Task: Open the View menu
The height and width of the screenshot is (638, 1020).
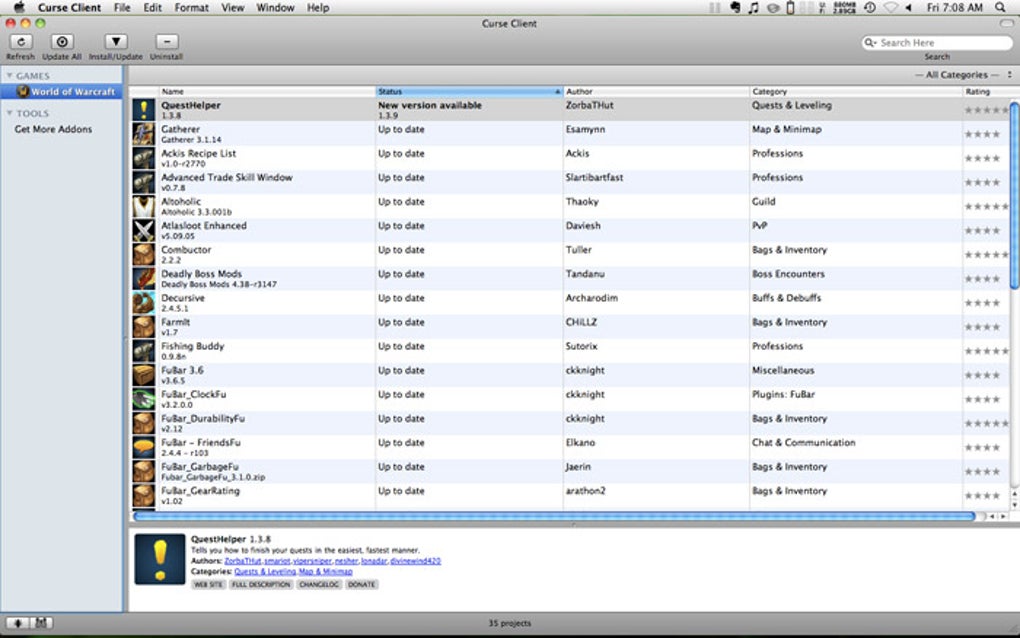Action: (232, 8)
